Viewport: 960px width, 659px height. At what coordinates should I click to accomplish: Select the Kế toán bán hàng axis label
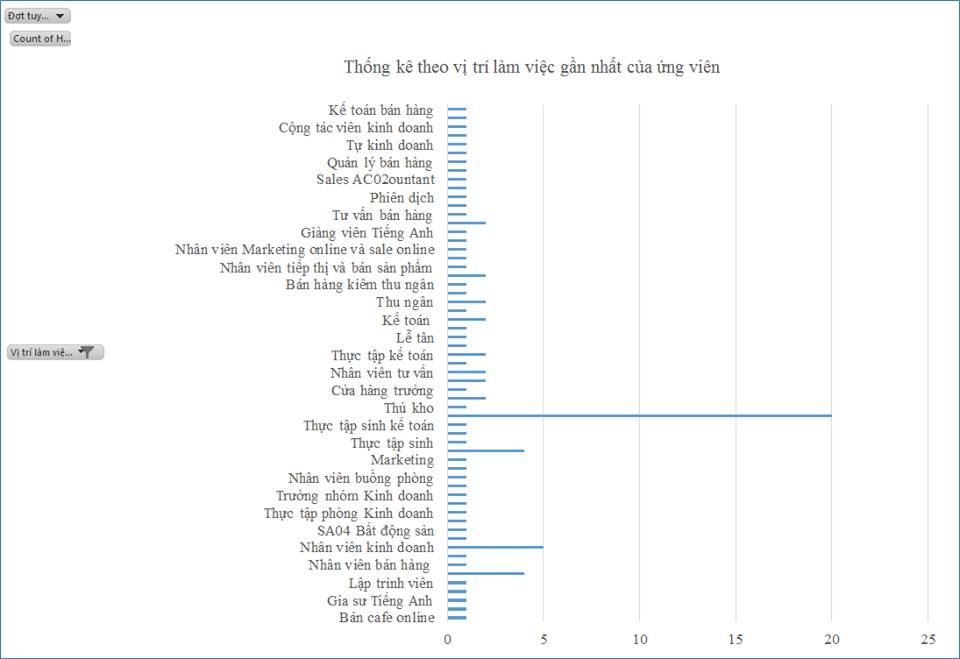pyautogui.click(x=380, y=110)
